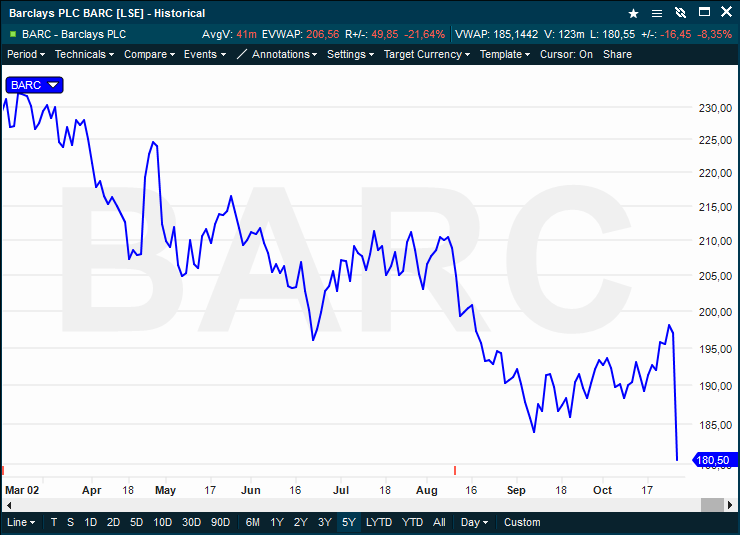Image resolution: width=740 pixels, height=535 pixels.
Task: Switch to LYTD time range
Action: pos(379,522)
